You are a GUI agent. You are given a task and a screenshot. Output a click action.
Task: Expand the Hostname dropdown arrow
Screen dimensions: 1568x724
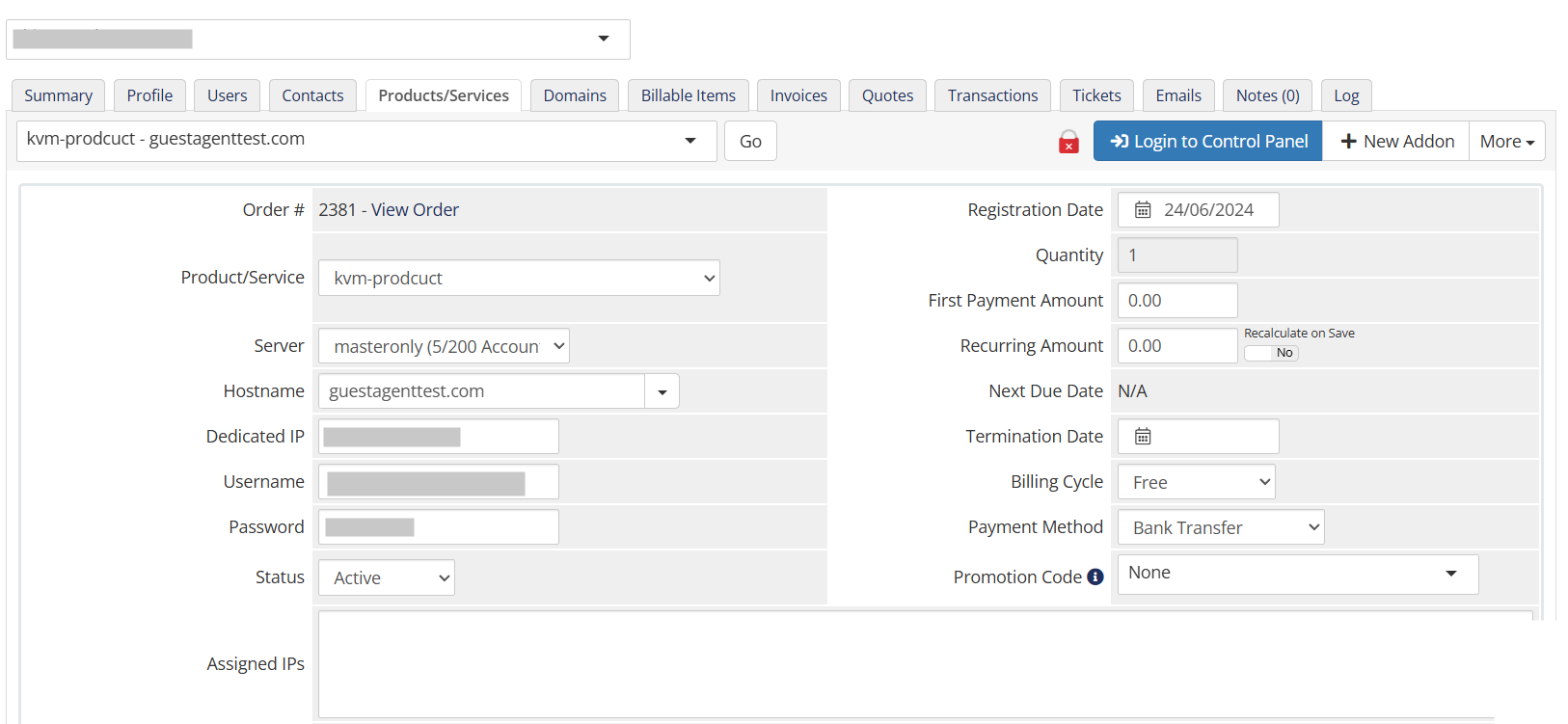click(x=662, y=391)
